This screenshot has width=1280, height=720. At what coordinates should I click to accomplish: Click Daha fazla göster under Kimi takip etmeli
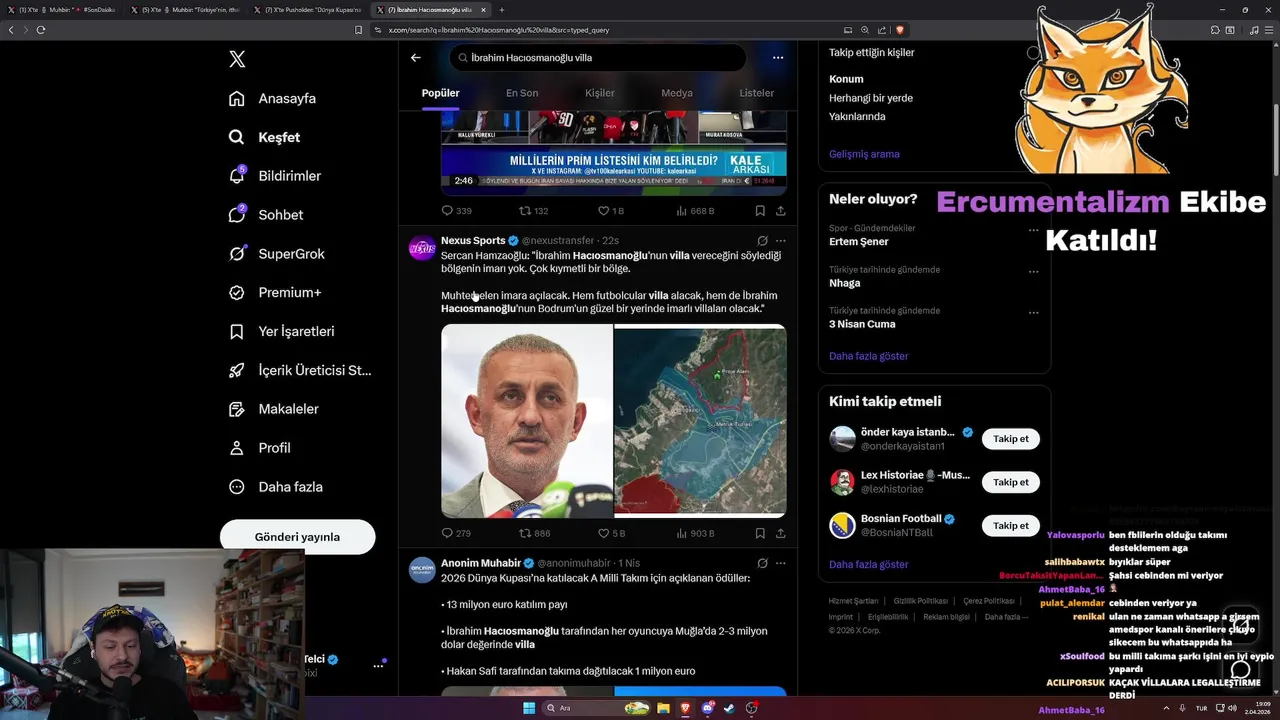pyautogui.click(x=869, y=565)
